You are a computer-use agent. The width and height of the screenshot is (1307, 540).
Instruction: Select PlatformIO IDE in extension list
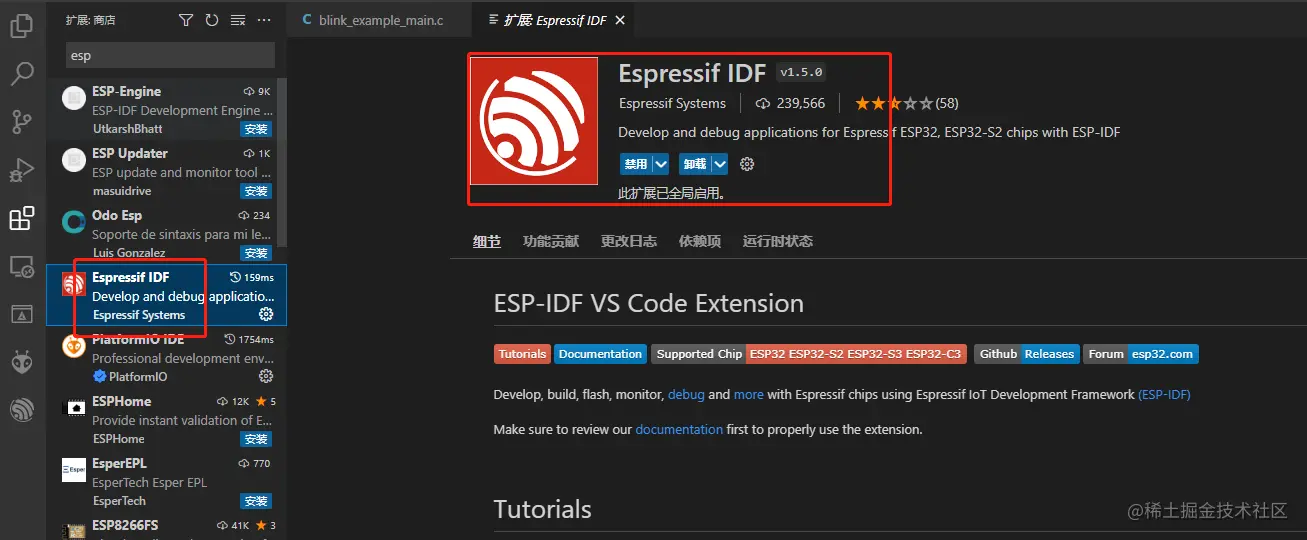(x=166, y=357)
